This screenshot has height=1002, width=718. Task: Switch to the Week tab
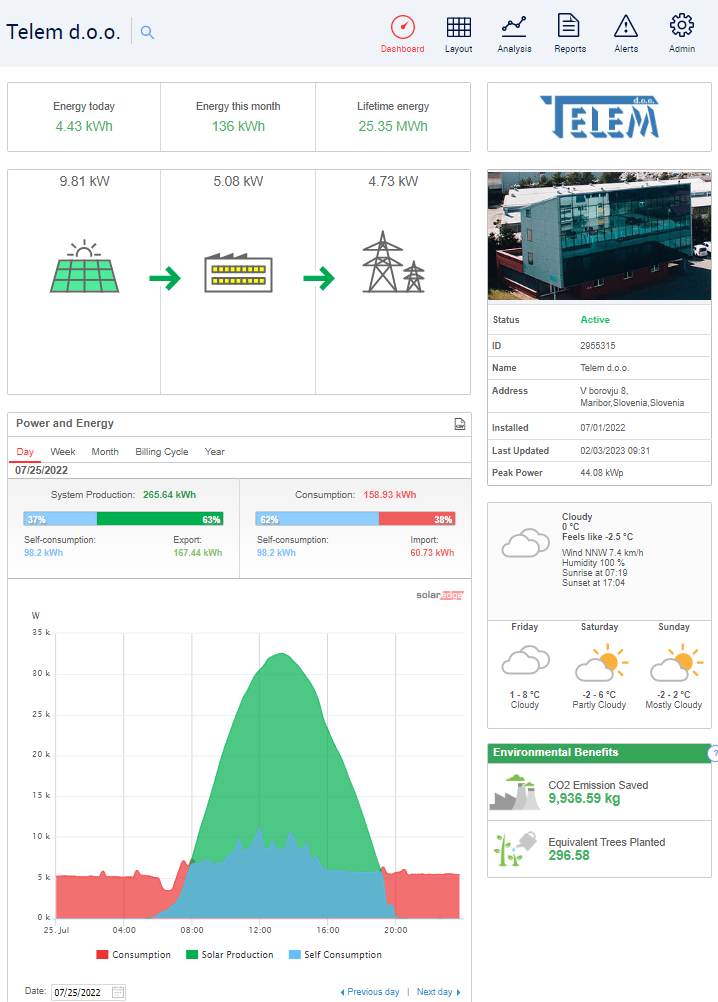point(63,452)
